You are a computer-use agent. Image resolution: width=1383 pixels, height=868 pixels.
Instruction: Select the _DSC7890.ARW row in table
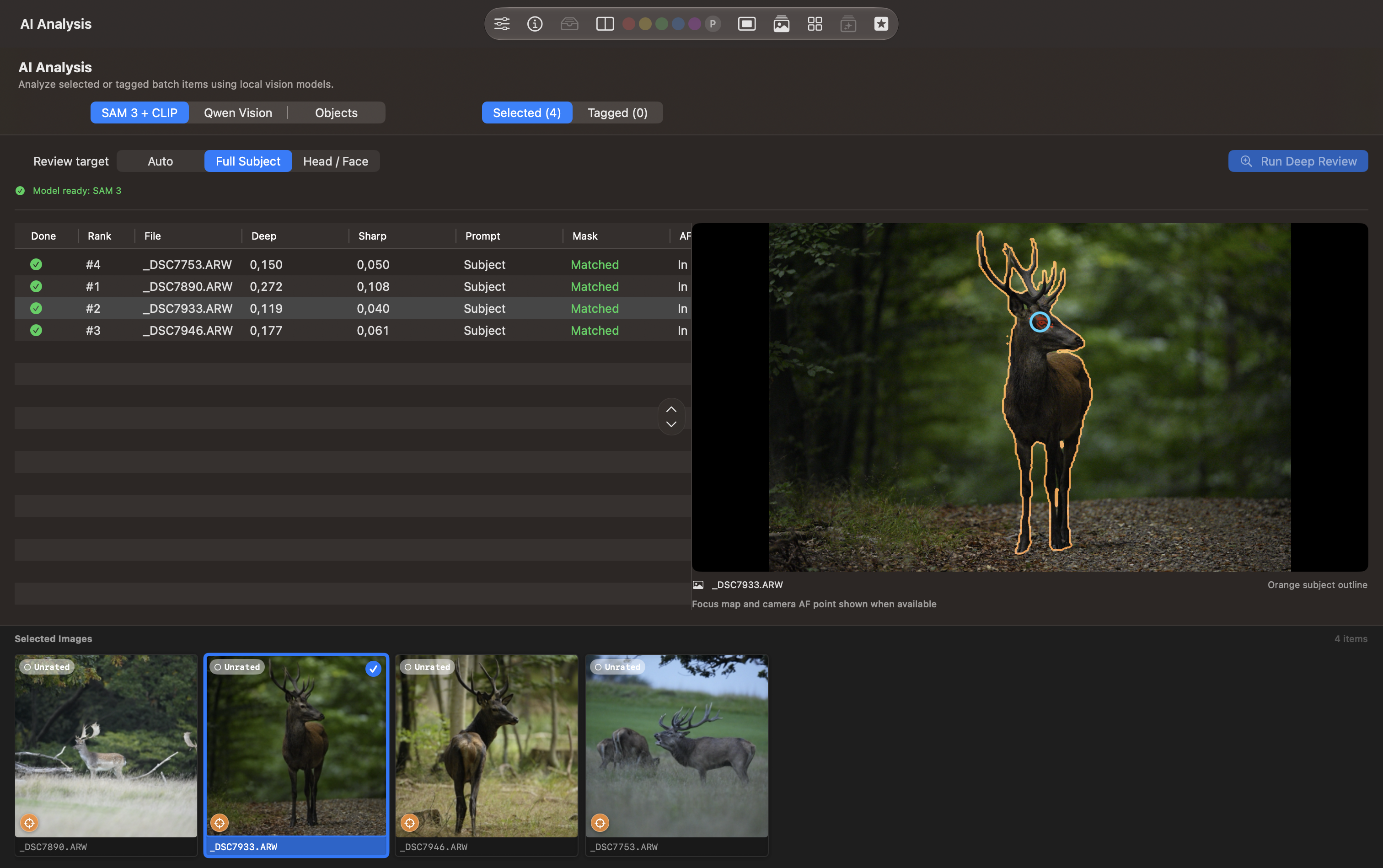[353, 286]
